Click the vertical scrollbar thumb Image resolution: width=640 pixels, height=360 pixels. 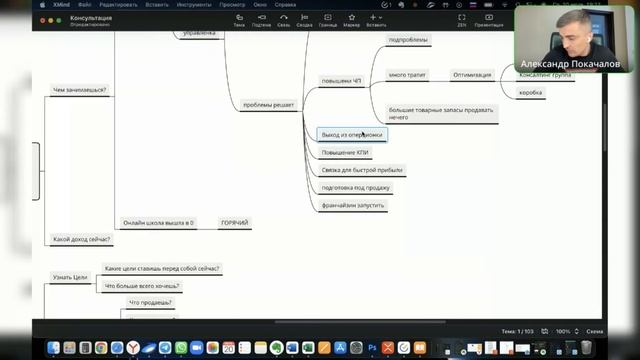[x=604, y=127]
